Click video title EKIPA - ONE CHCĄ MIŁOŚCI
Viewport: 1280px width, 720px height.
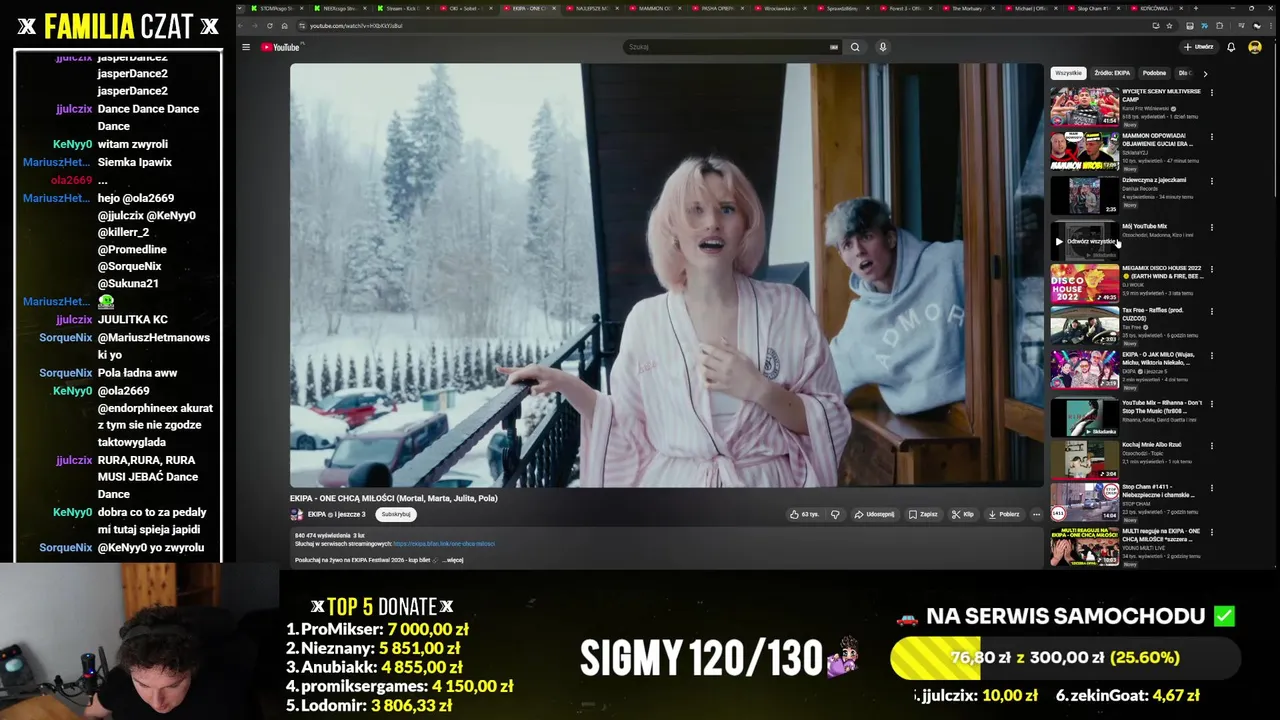(394, 498)
